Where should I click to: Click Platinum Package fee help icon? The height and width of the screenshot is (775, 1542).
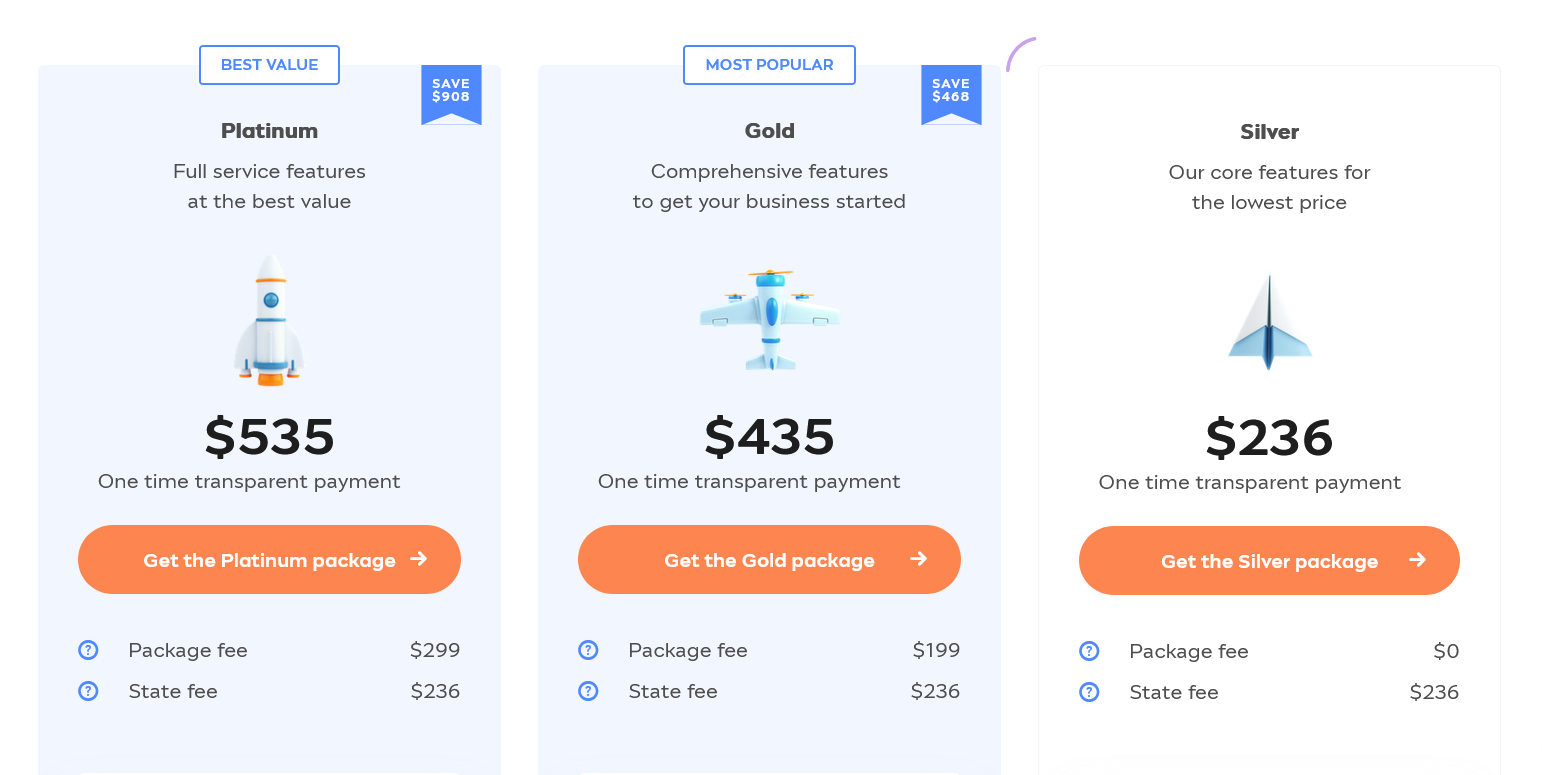[88, 650]
